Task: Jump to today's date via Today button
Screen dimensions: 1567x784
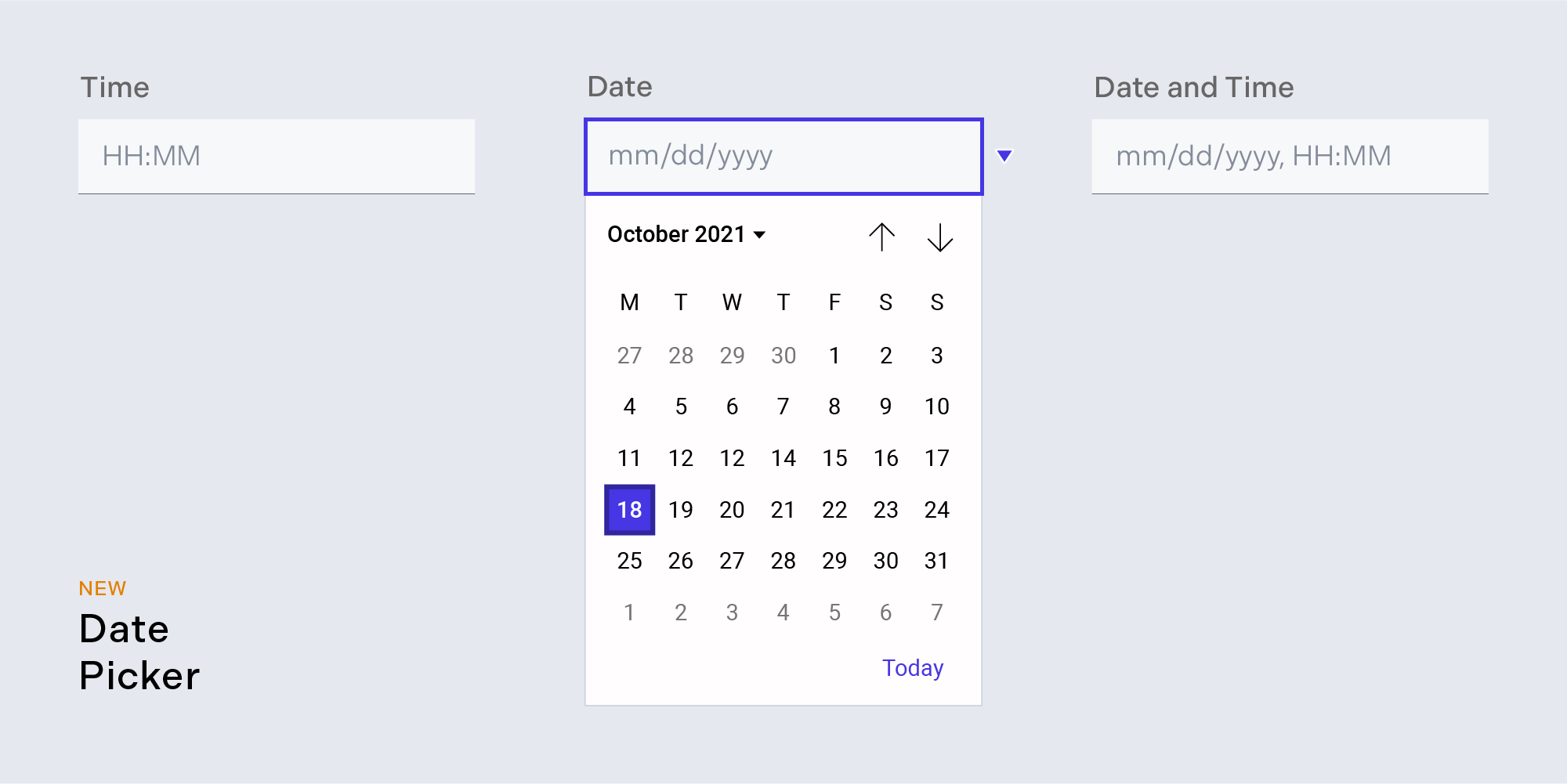Action: pos(912,667)
